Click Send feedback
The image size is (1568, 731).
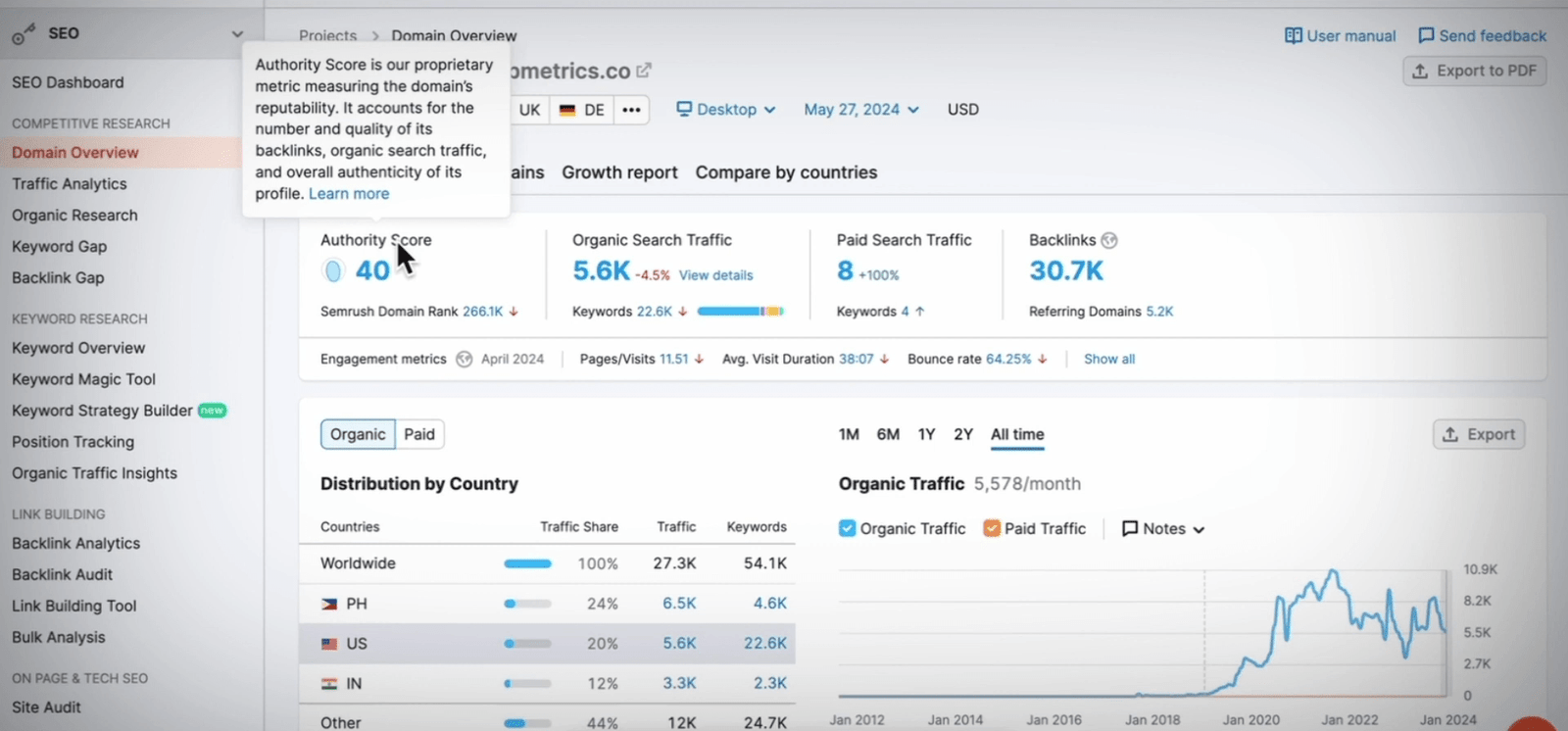[x=1493, y=36]
